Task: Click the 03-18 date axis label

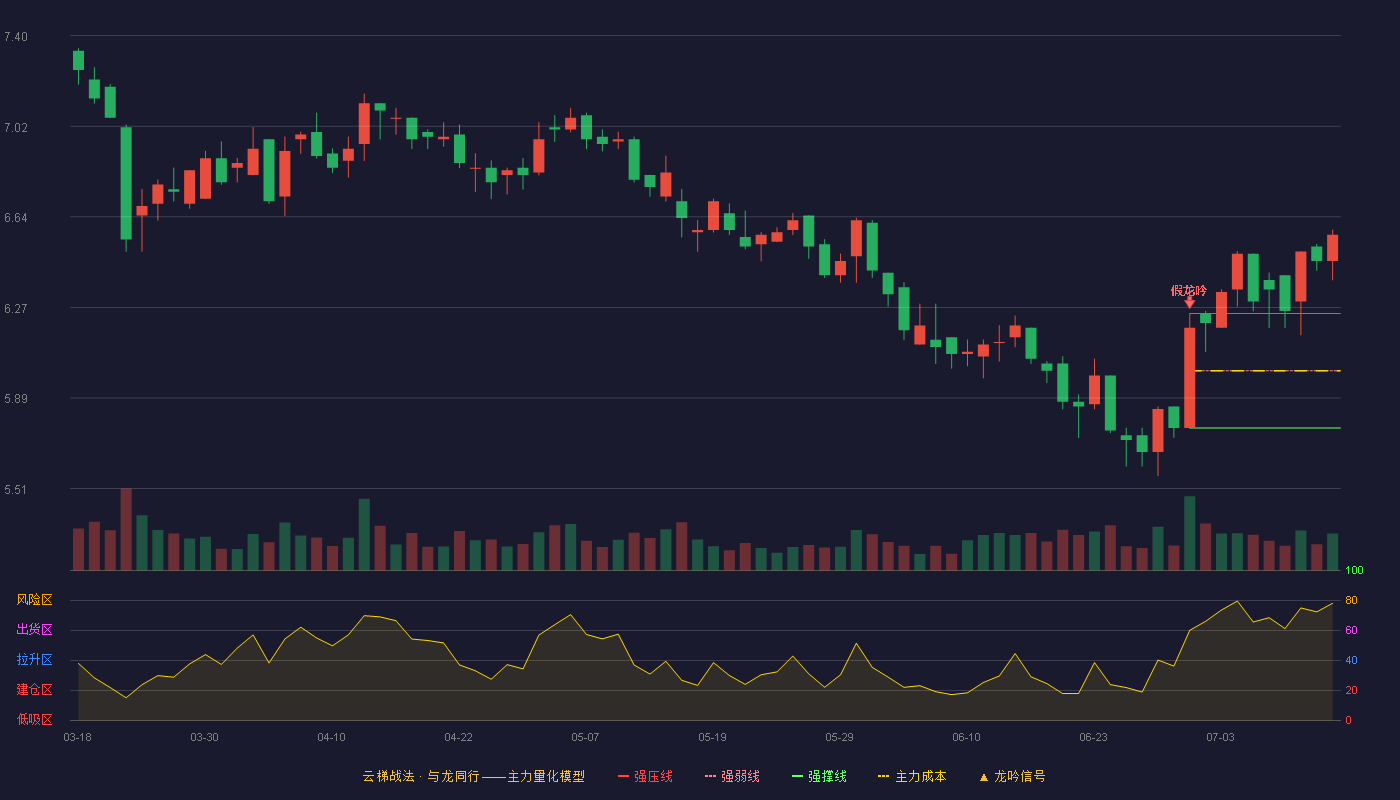Action: (77, 737)
